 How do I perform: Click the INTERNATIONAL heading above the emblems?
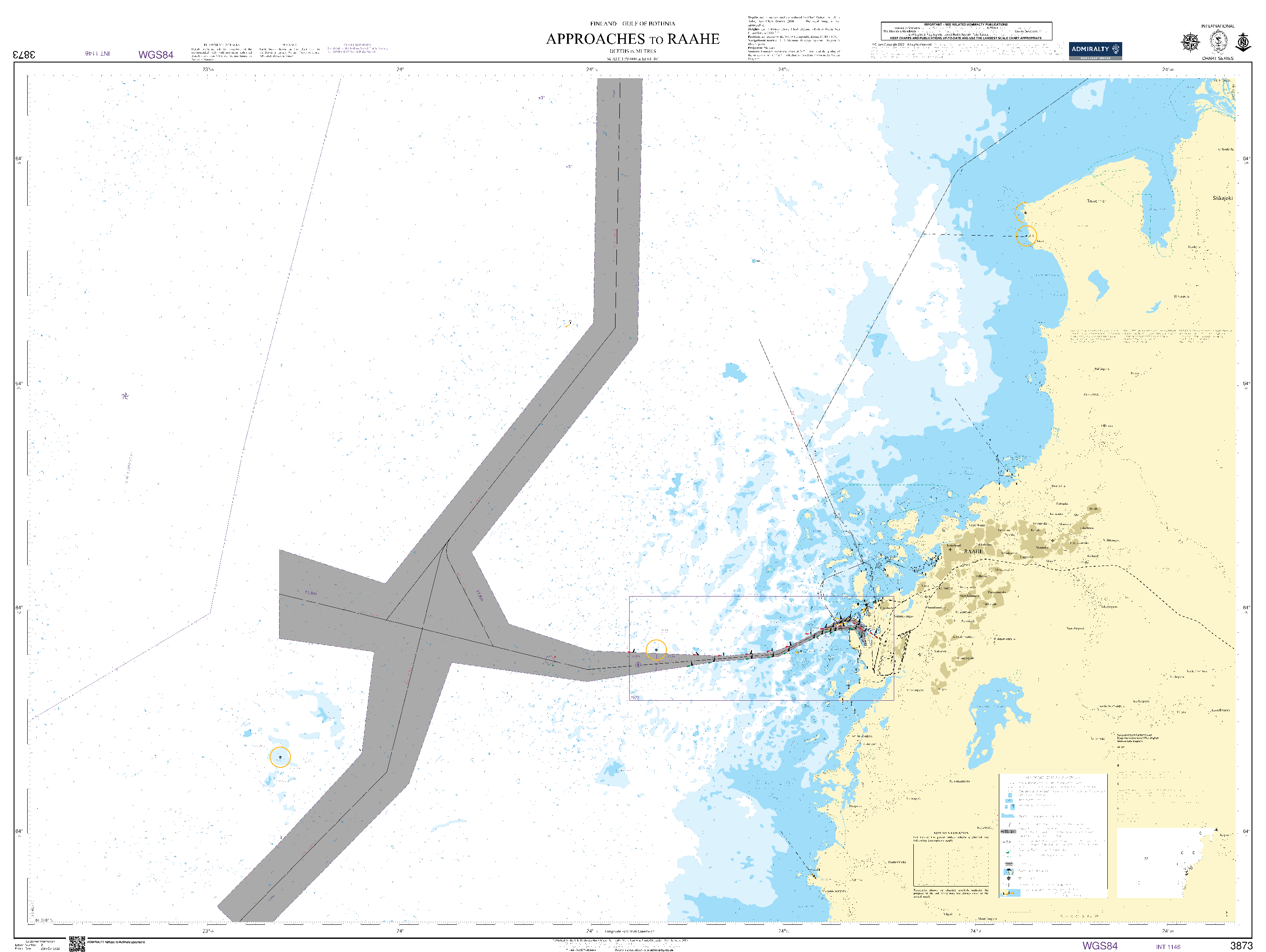(x=1218, y=26)
